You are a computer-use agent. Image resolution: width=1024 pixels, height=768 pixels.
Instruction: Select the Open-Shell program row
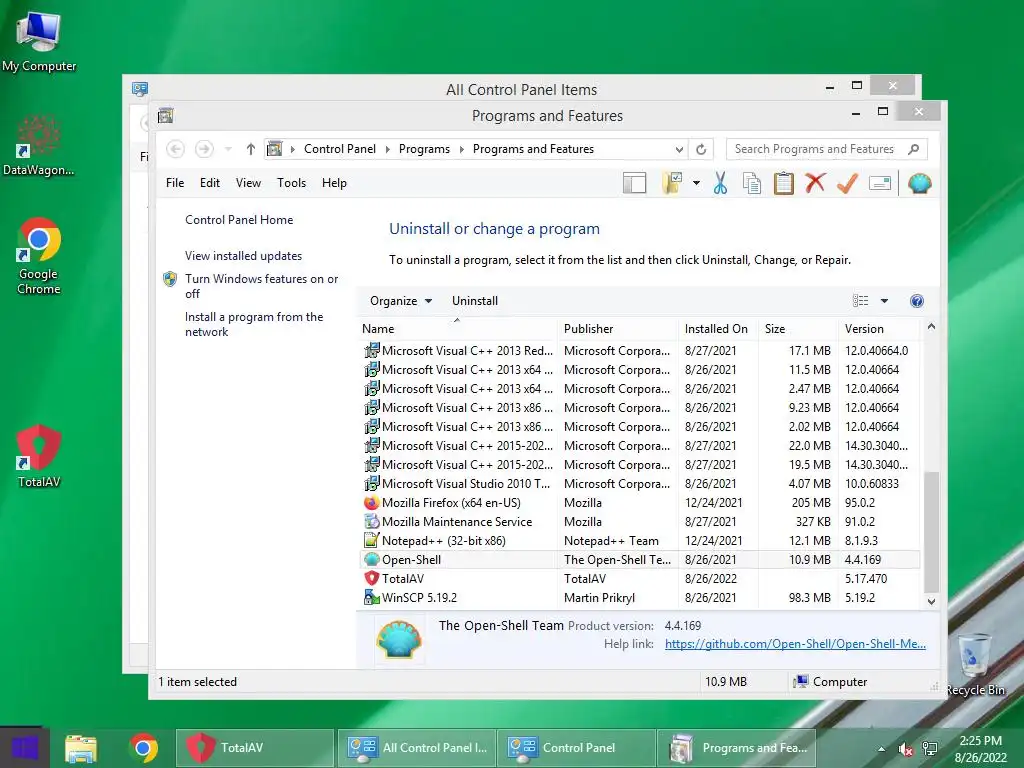(x=639, y=560)
